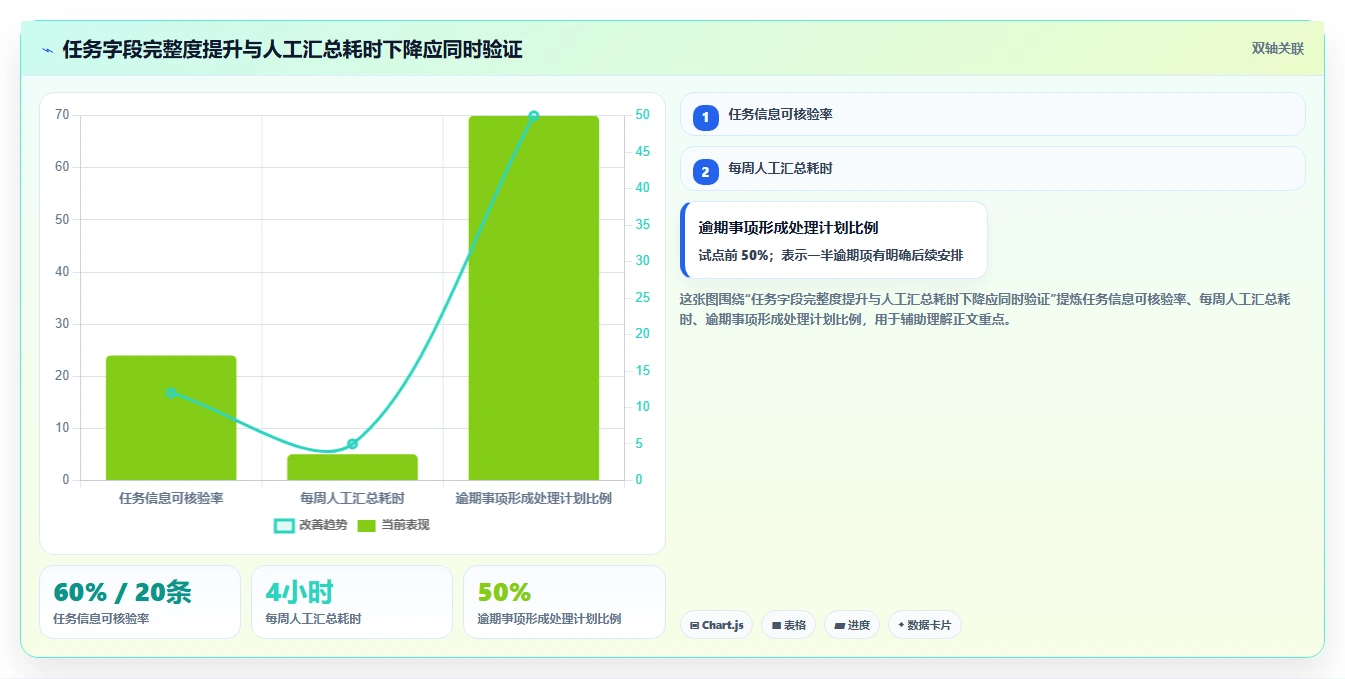The width and height of the screenshot is (1345, 679).
Task: Click the 数据卡片 tag
Action: tap(925, 625)
